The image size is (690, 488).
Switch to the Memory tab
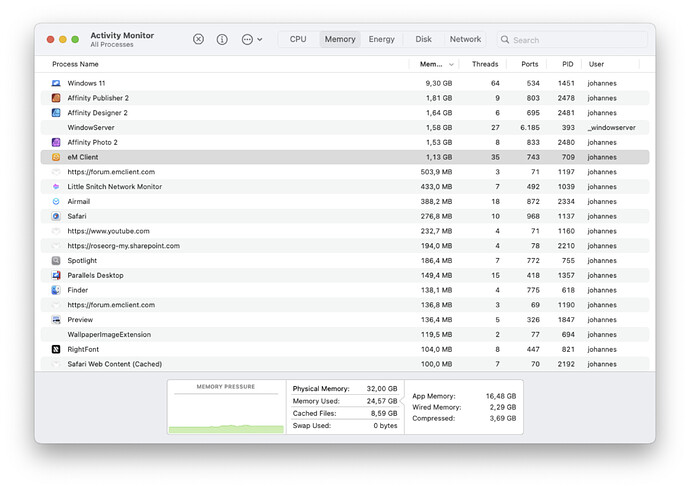[340, 39]
